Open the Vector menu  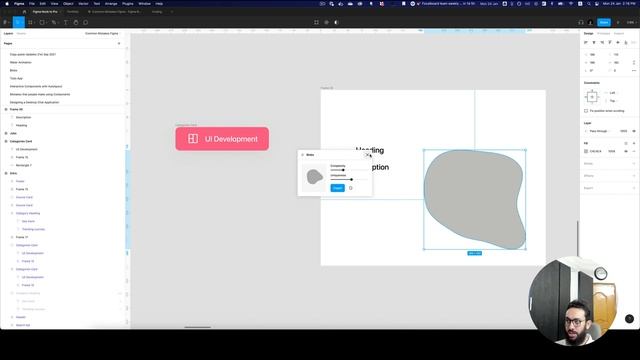pos(83,4)
